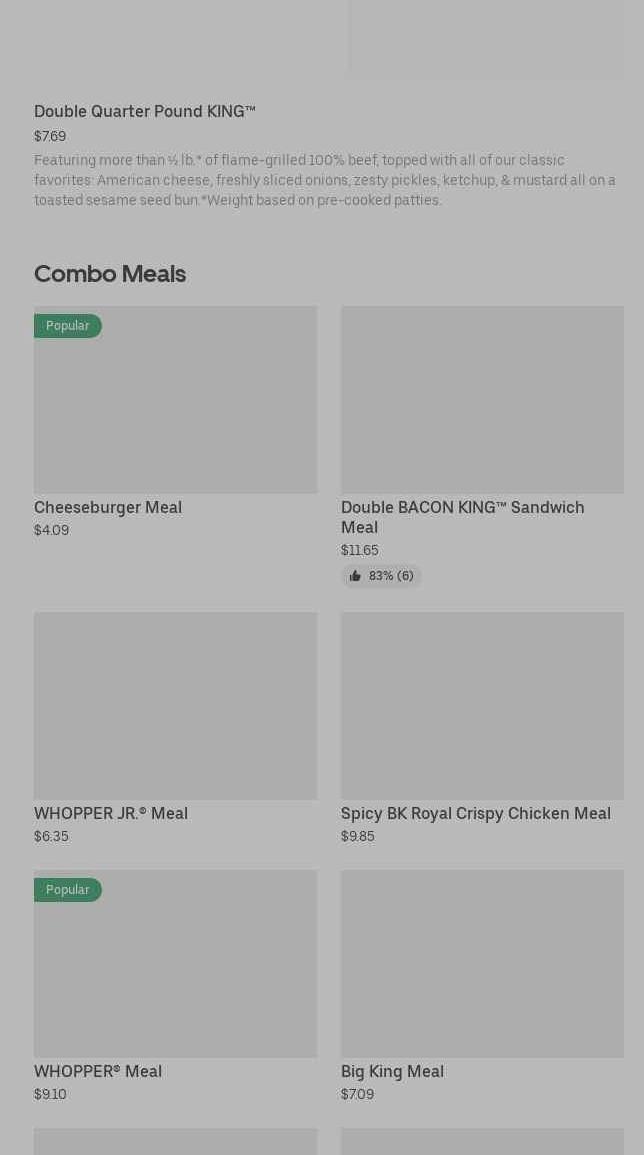Click the $7.69 Double Quarter Pound price
Image resolution: width=644 pixels, height=1155 pixels.
pyautogui.click(x=50, y=136)
